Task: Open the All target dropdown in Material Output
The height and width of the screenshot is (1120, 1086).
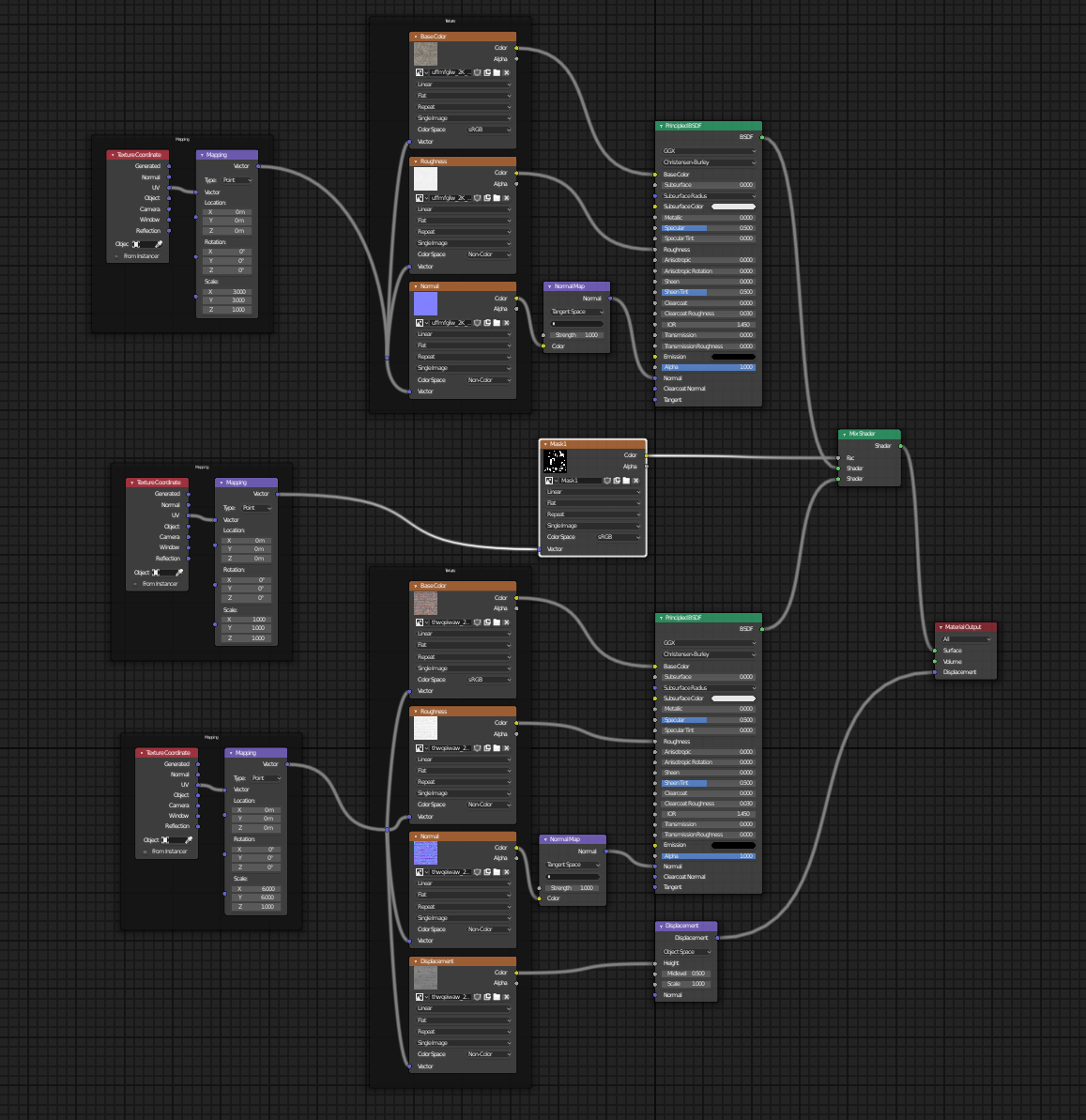Action: point(966,639)
